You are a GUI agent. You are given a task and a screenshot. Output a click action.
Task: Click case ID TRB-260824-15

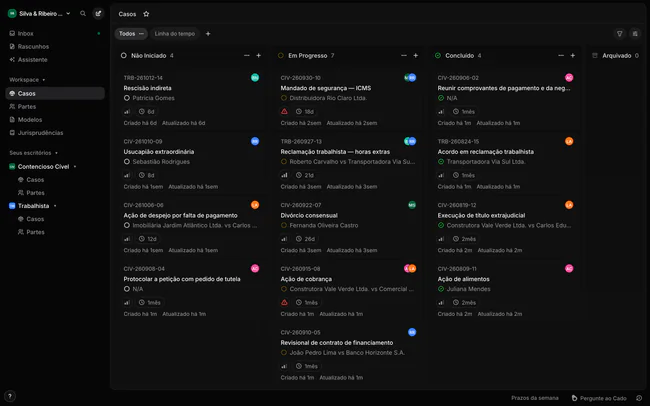pyautogui.click(x=458, y=141)
